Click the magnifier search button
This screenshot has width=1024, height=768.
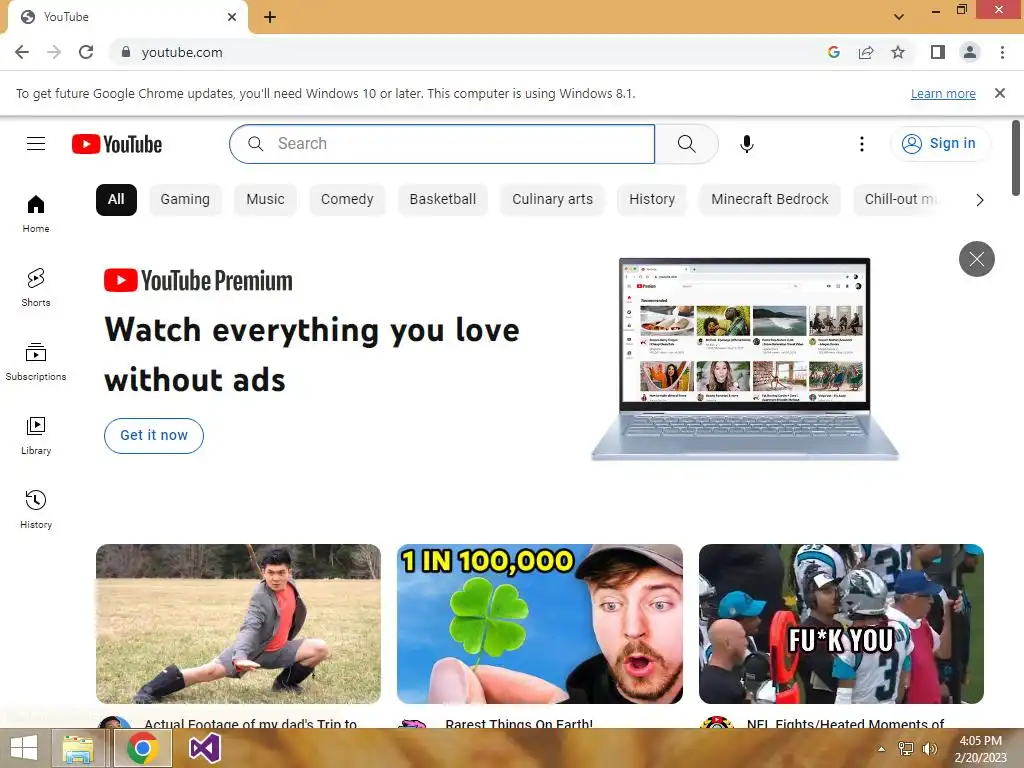tap(686, 144)
